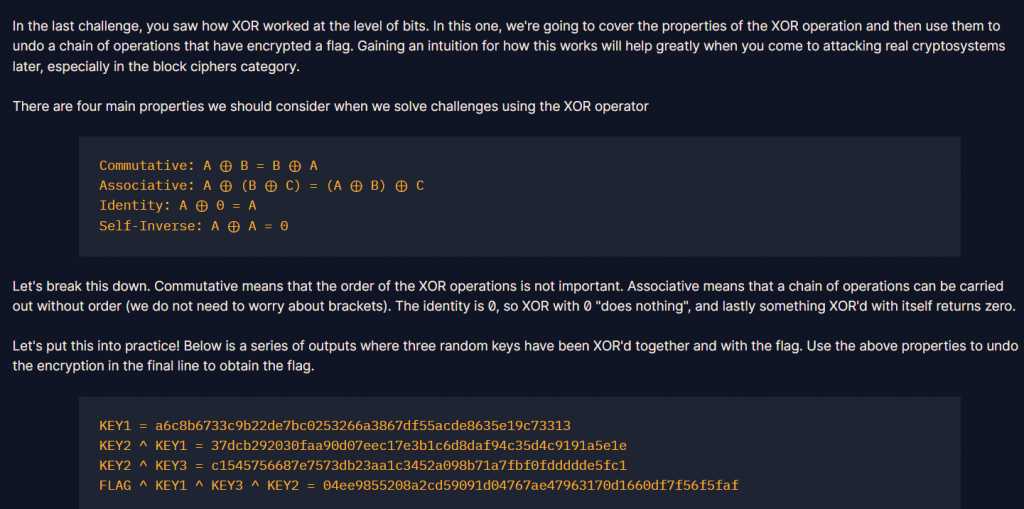Screen dimensions: 1024x509
Task: Click the hex string starting with a6c8b6733c
Action: click(363, 426)
